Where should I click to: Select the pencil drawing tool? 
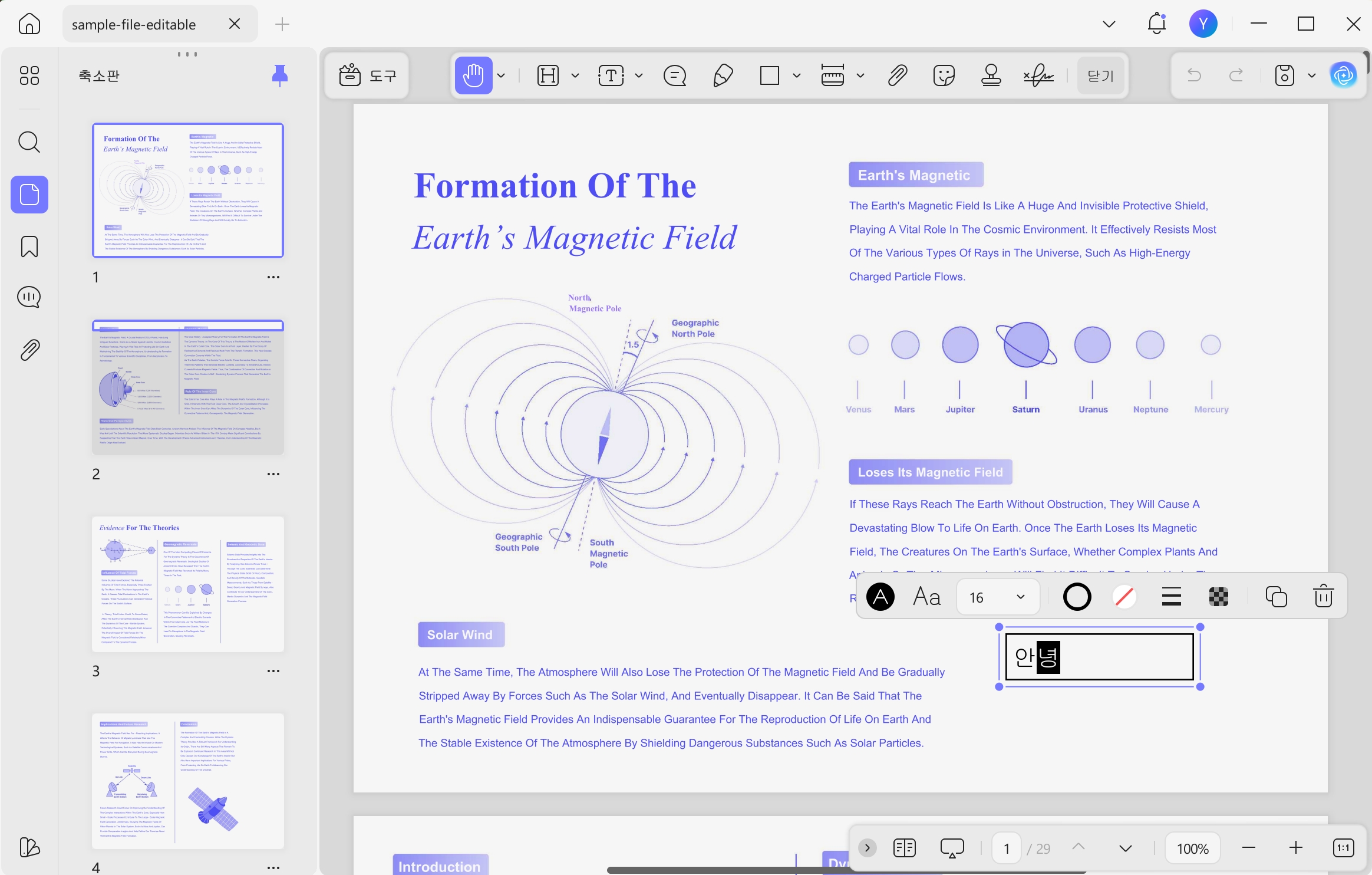[x=723, y=75]
